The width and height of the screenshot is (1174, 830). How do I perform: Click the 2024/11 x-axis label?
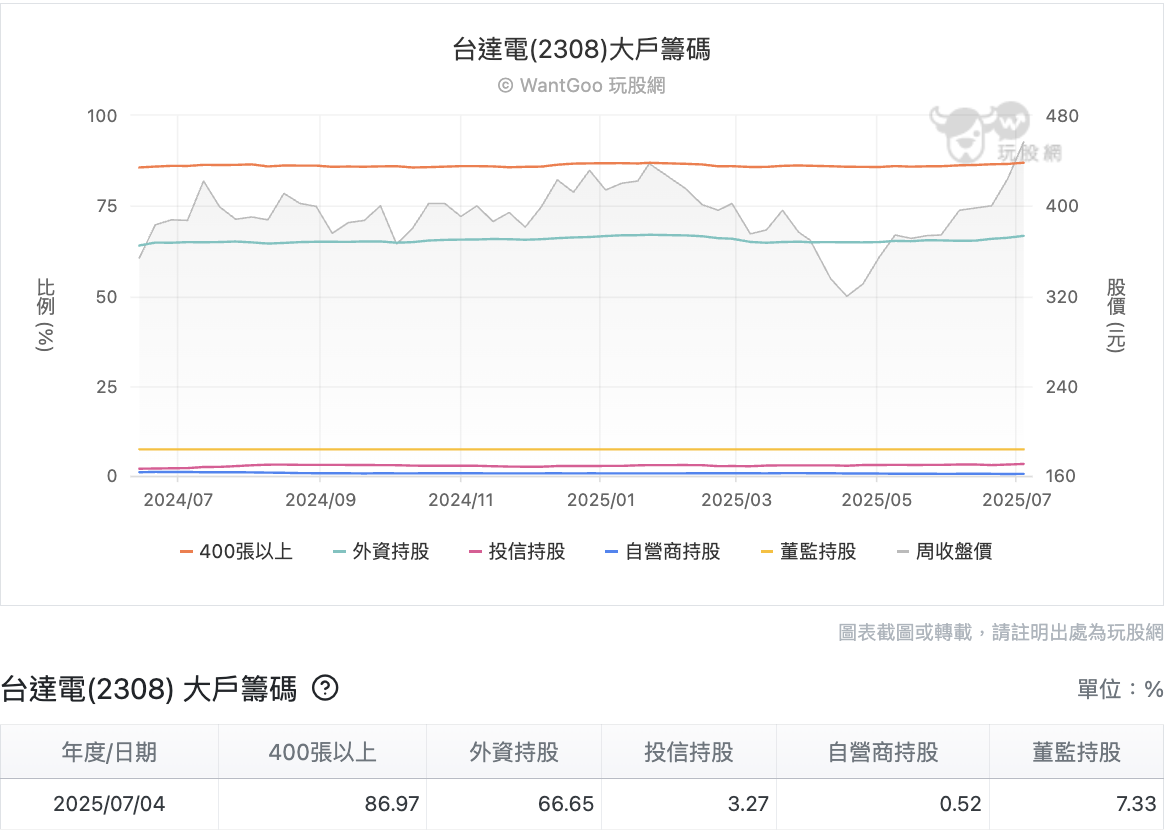click(460, 500)
